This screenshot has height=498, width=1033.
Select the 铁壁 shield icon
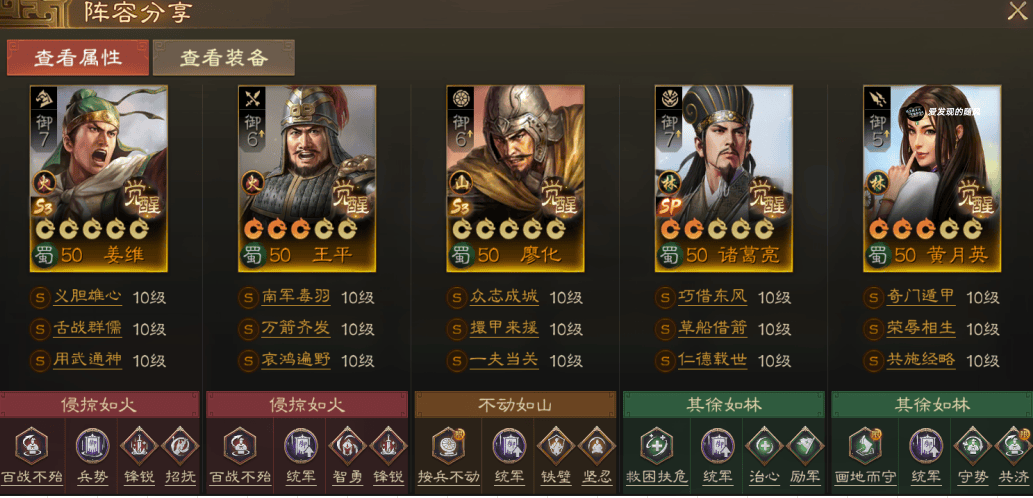(555, 445)
